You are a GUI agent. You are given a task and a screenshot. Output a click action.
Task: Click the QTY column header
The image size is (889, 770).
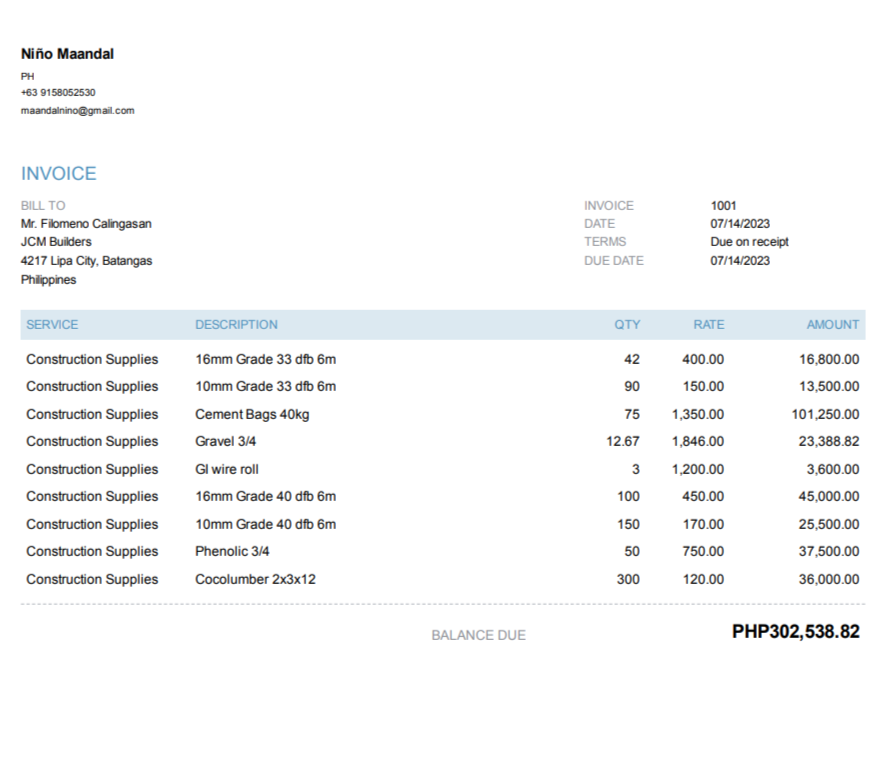[x=627, y=325]
